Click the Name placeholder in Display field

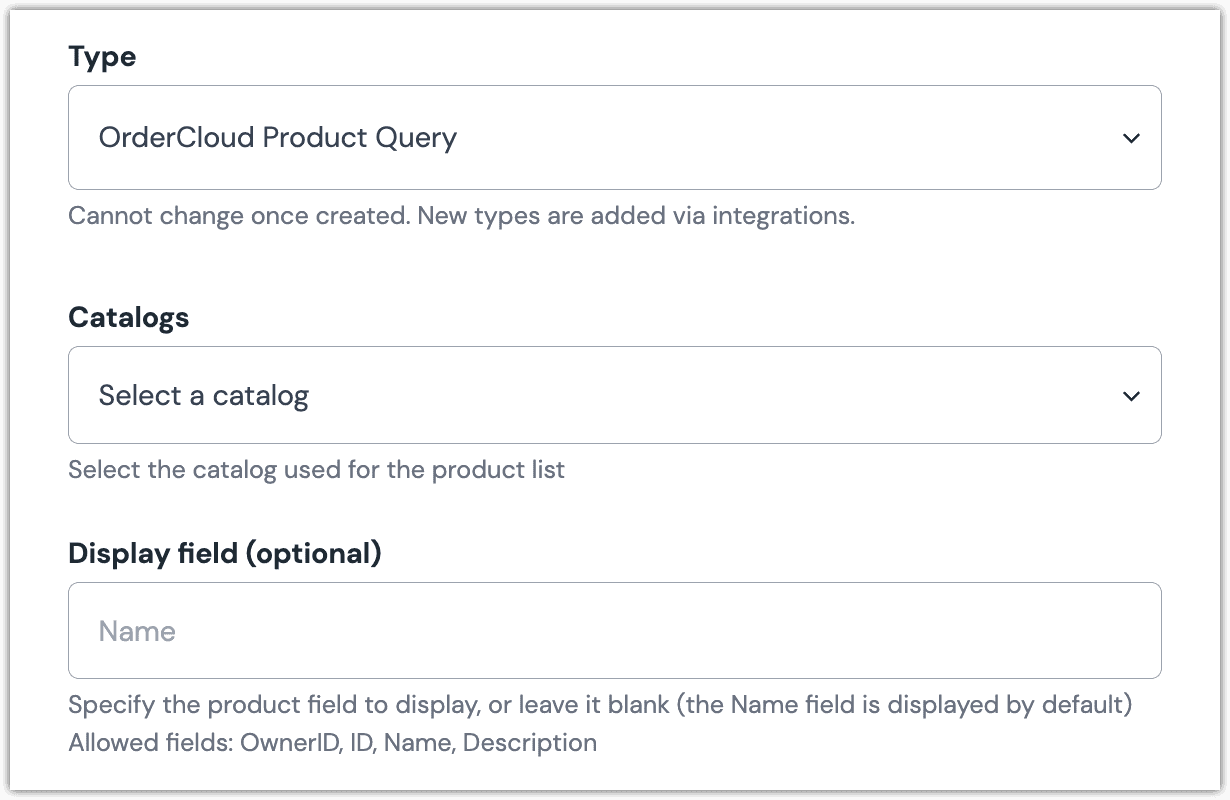click(x=137, y=631)
